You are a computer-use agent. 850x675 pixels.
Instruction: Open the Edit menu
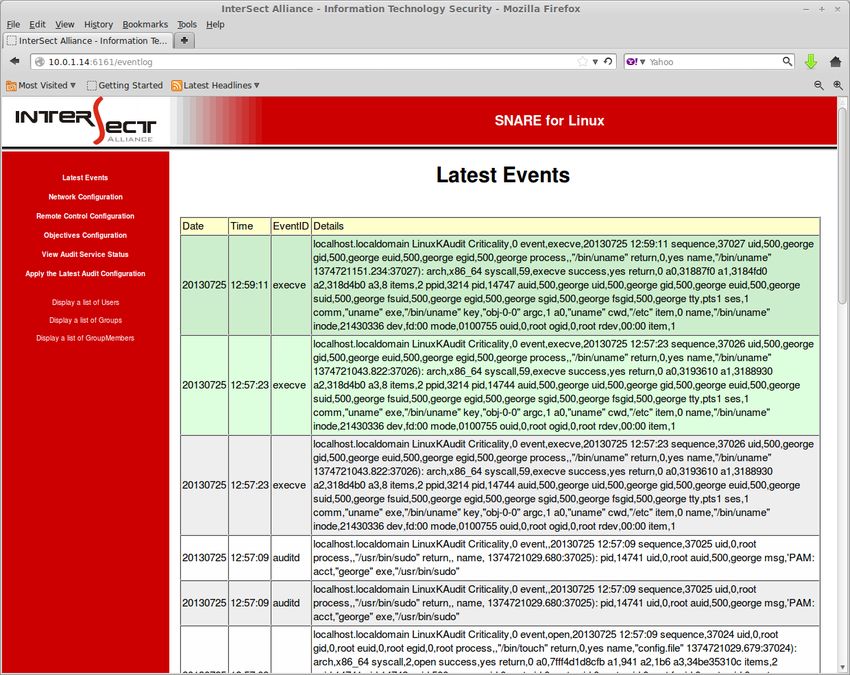tap(37, 24)
